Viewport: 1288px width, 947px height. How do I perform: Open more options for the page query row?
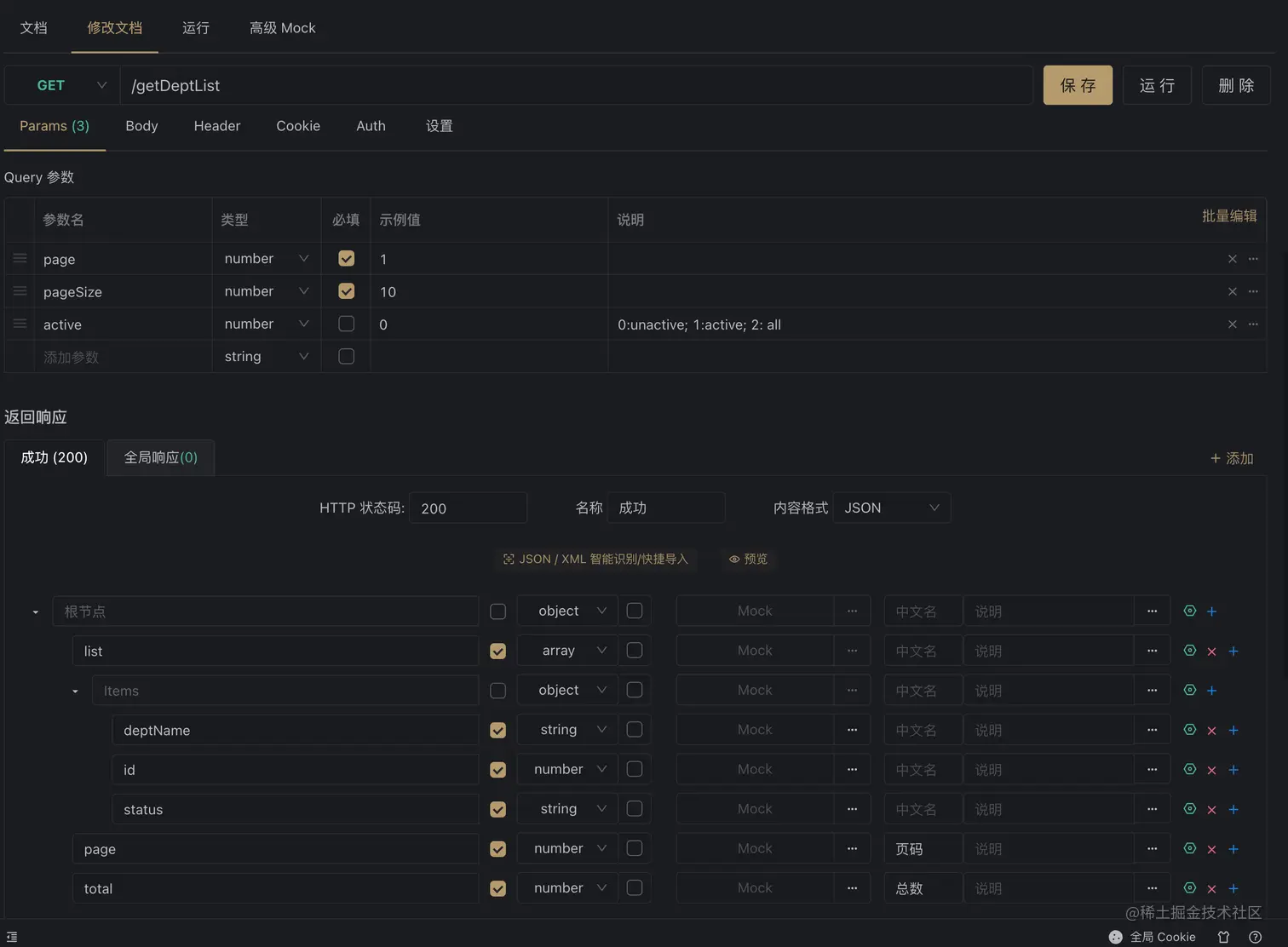click(x=1253, y=259)
